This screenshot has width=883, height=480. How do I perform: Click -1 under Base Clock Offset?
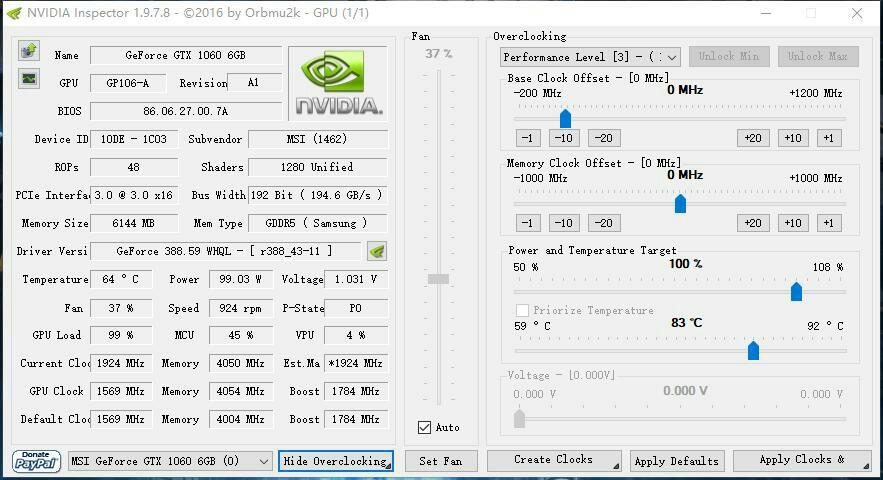coord(528,138)
